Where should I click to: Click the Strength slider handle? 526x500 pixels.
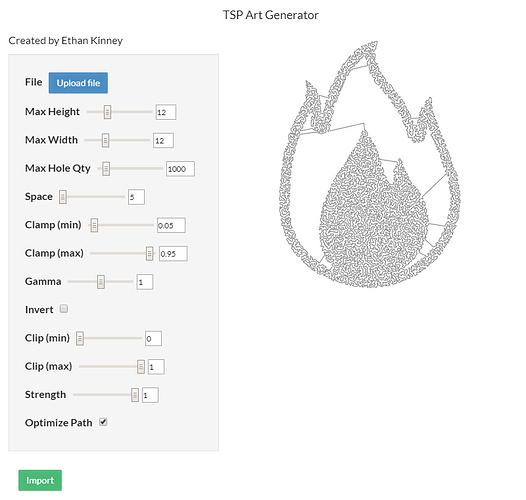tap(135, 395)
